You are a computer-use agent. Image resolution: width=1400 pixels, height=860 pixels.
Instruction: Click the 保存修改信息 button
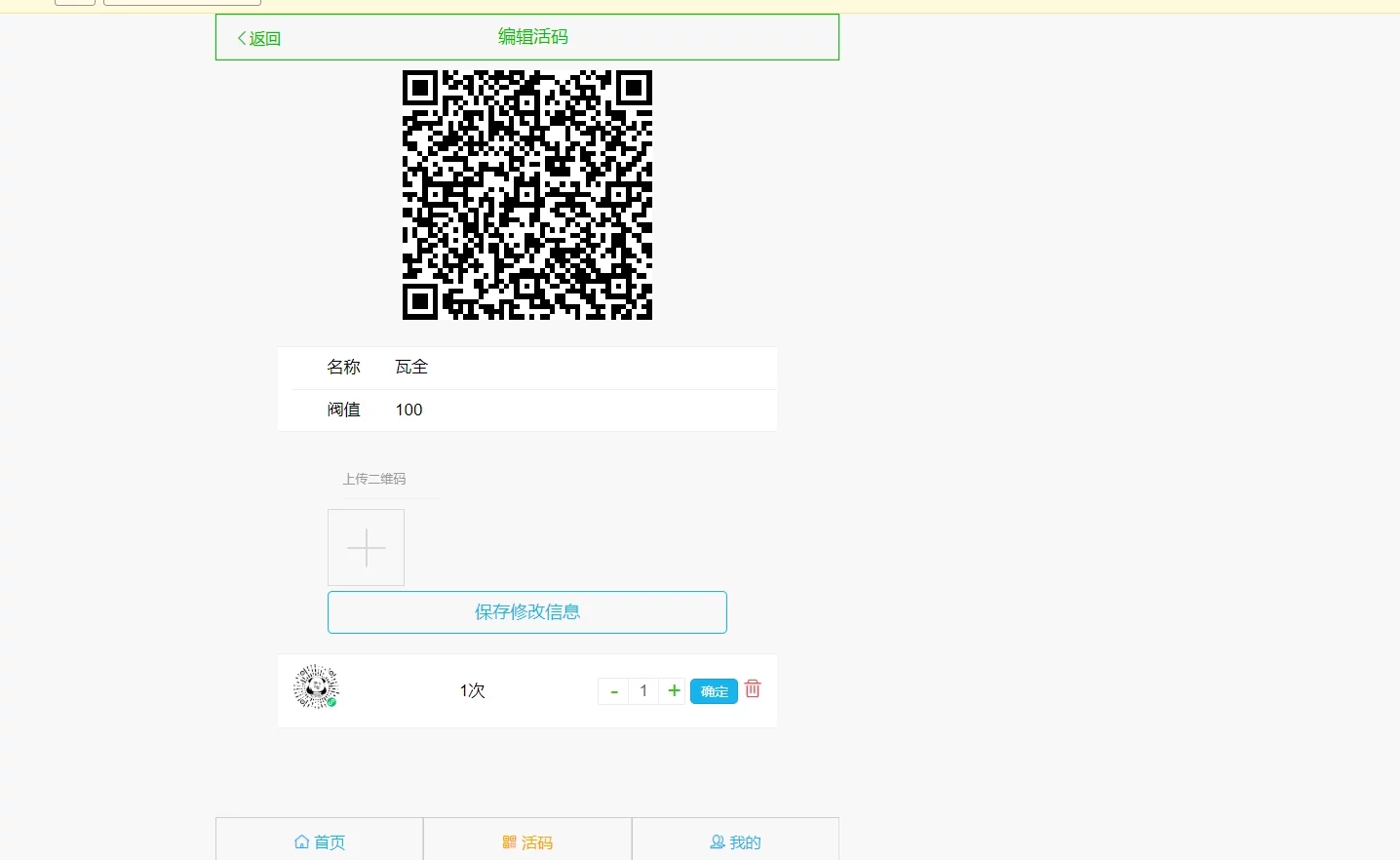point(527,612)
